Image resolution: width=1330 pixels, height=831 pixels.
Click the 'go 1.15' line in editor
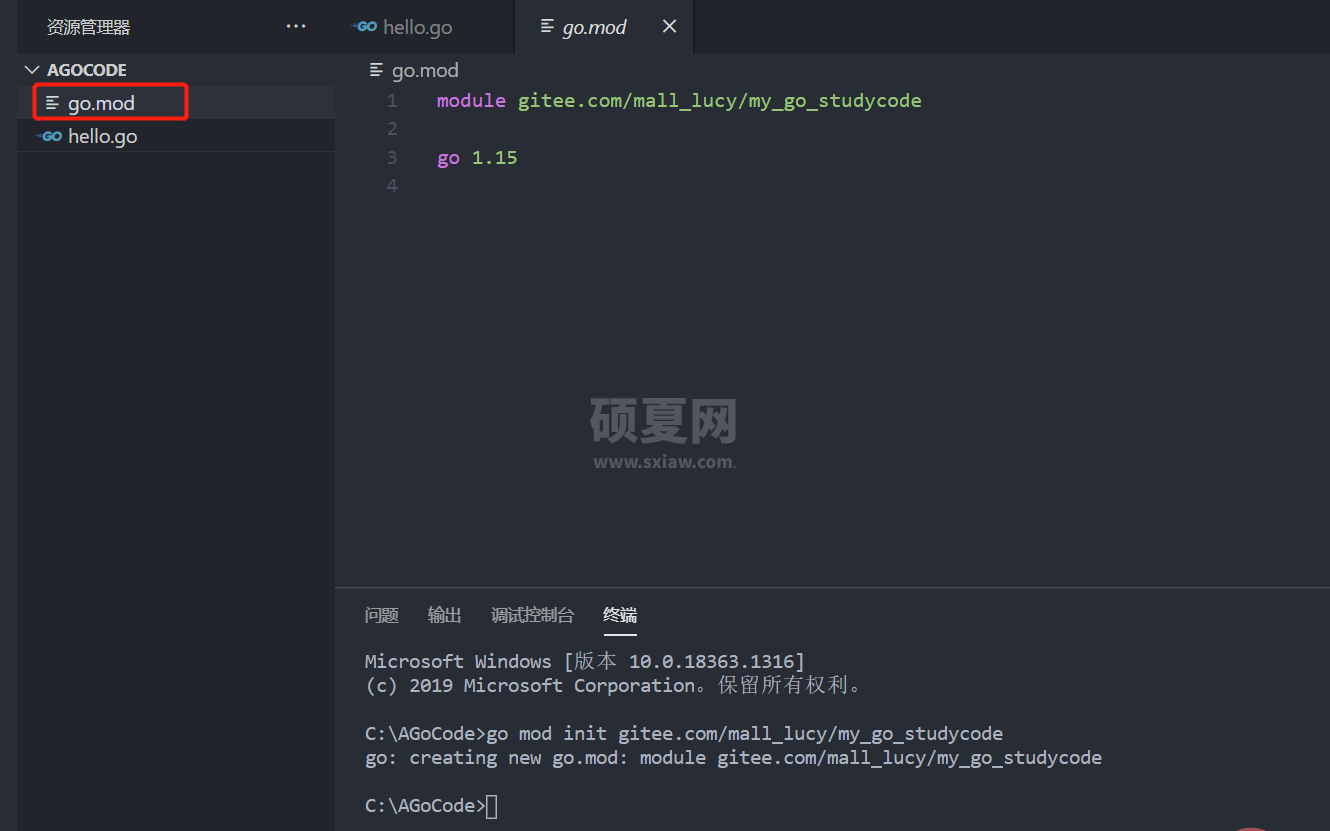coord(477,157)
